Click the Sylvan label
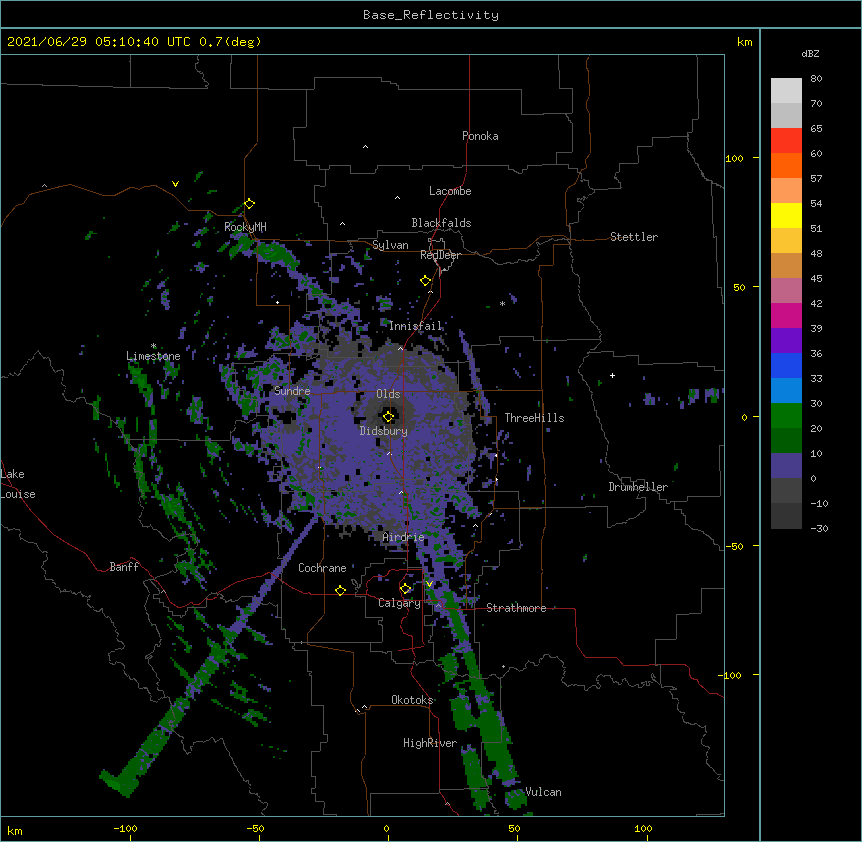The width and height of the screenshot is (862, 842). (390, 245)
